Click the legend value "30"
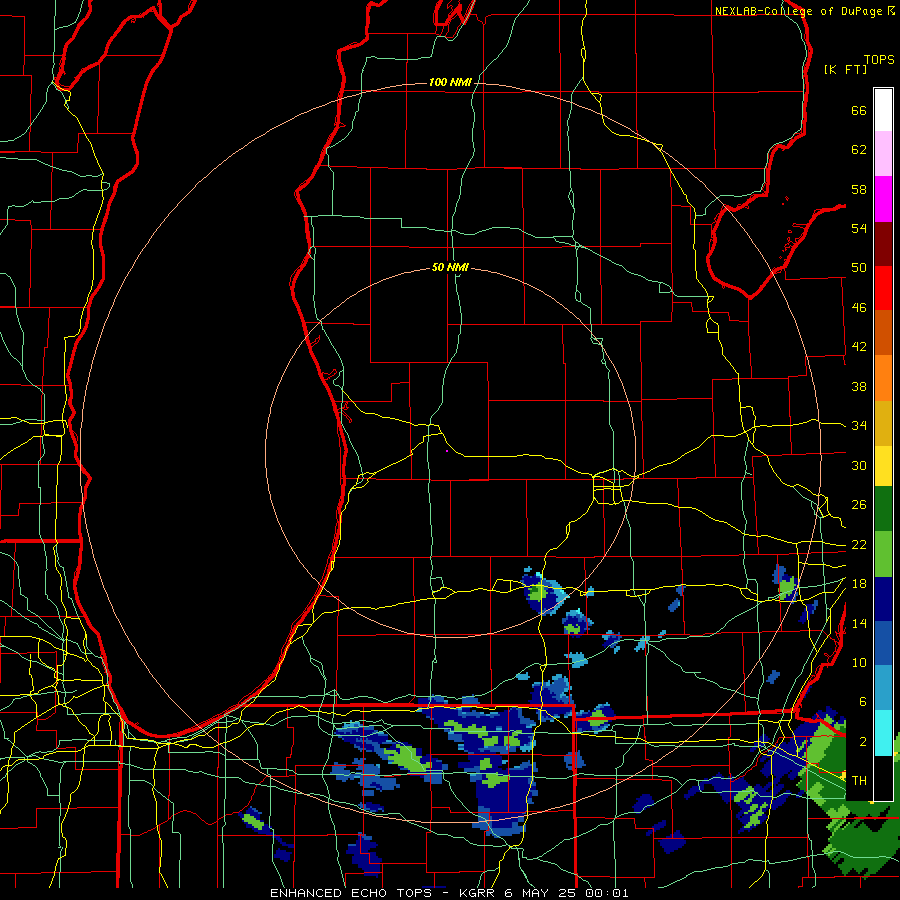 [859, 465]
